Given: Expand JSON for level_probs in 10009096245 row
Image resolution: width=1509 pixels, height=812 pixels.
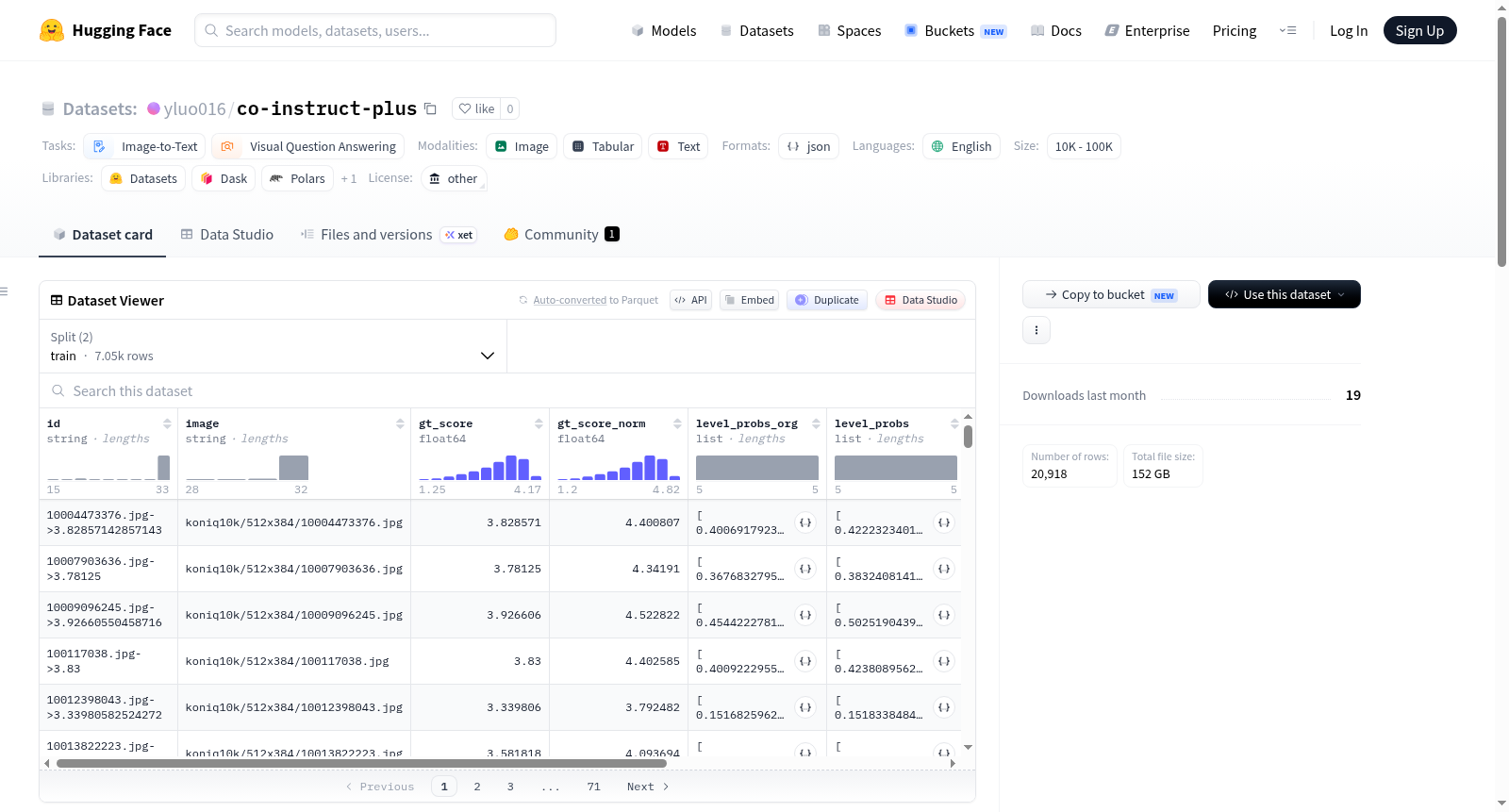Looking at the screenshot, I should (x=944, y=615).
